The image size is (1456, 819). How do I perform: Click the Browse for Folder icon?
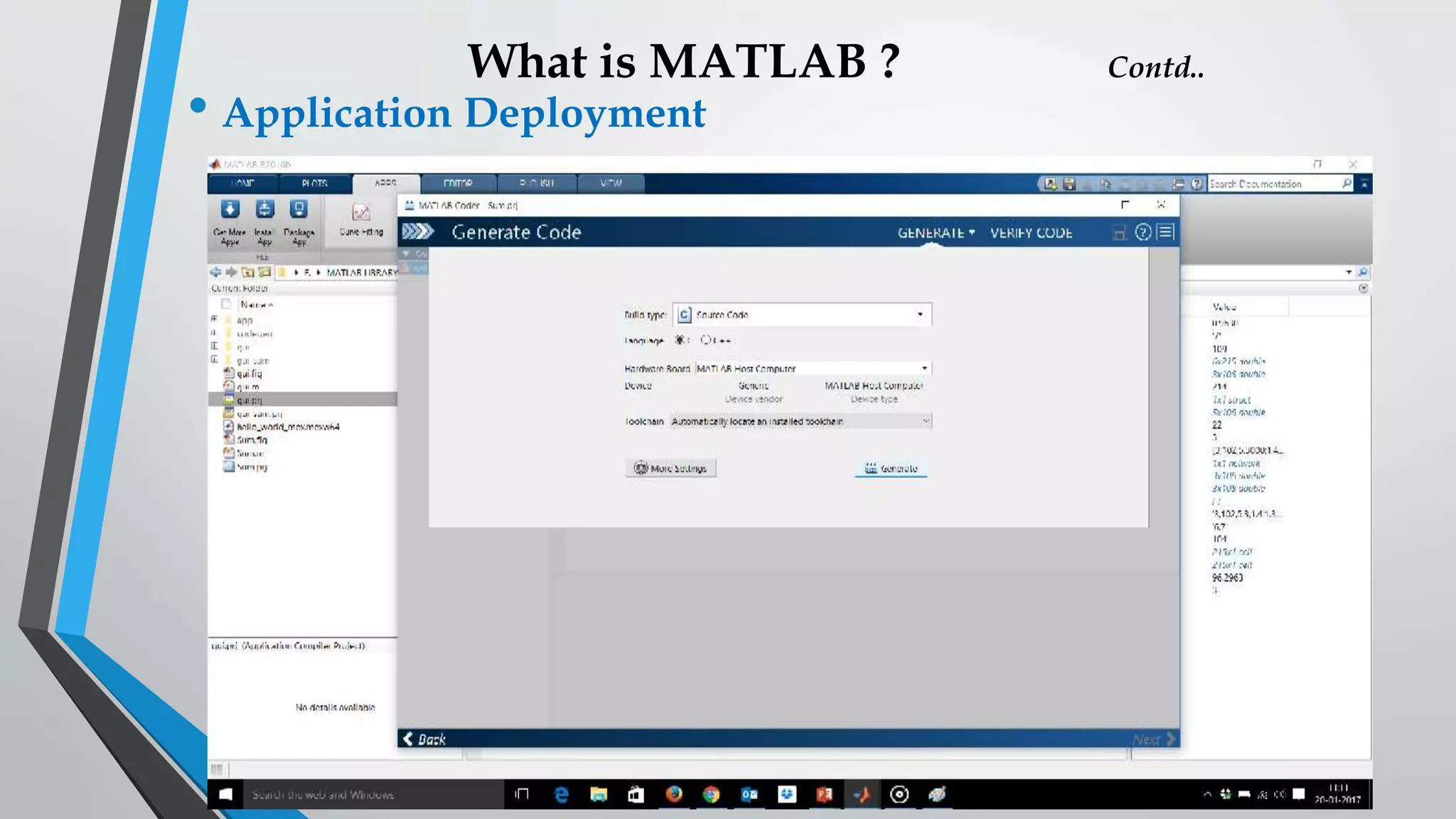(x=264, y=272)
